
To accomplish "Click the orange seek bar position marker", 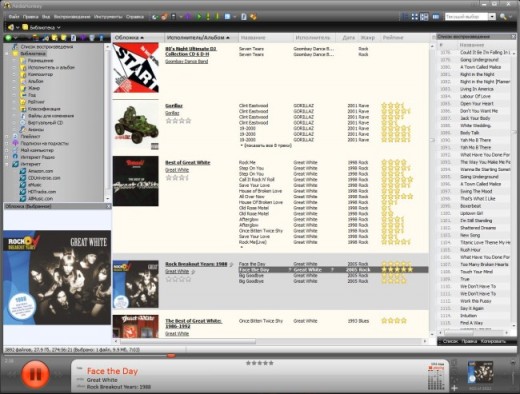I will click(171, 356).
